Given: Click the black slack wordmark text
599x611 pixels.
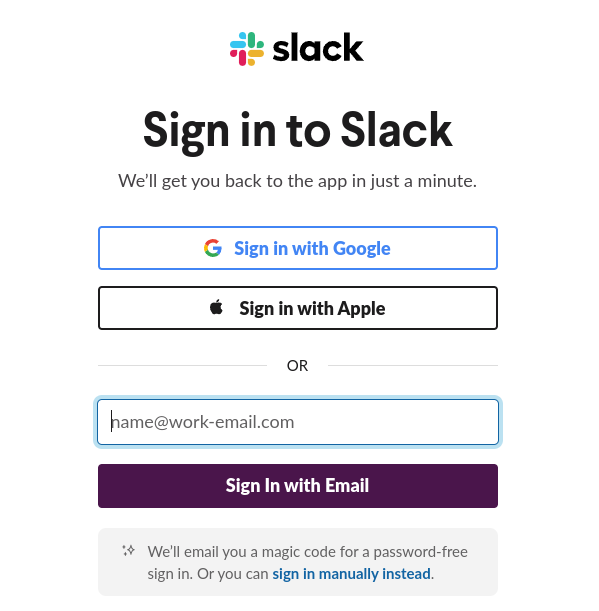Looking at the screenshot, I should (x=318, y=48).
